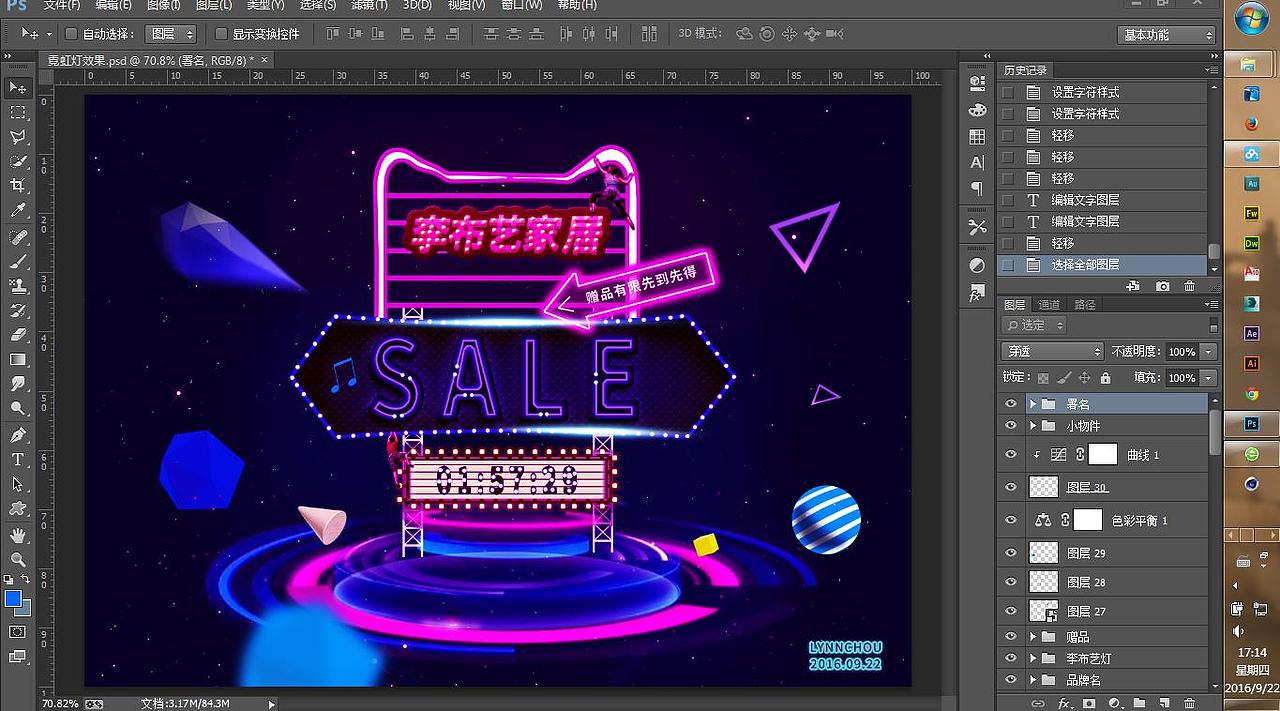Add a layer style with fx button

point(1065,703)
